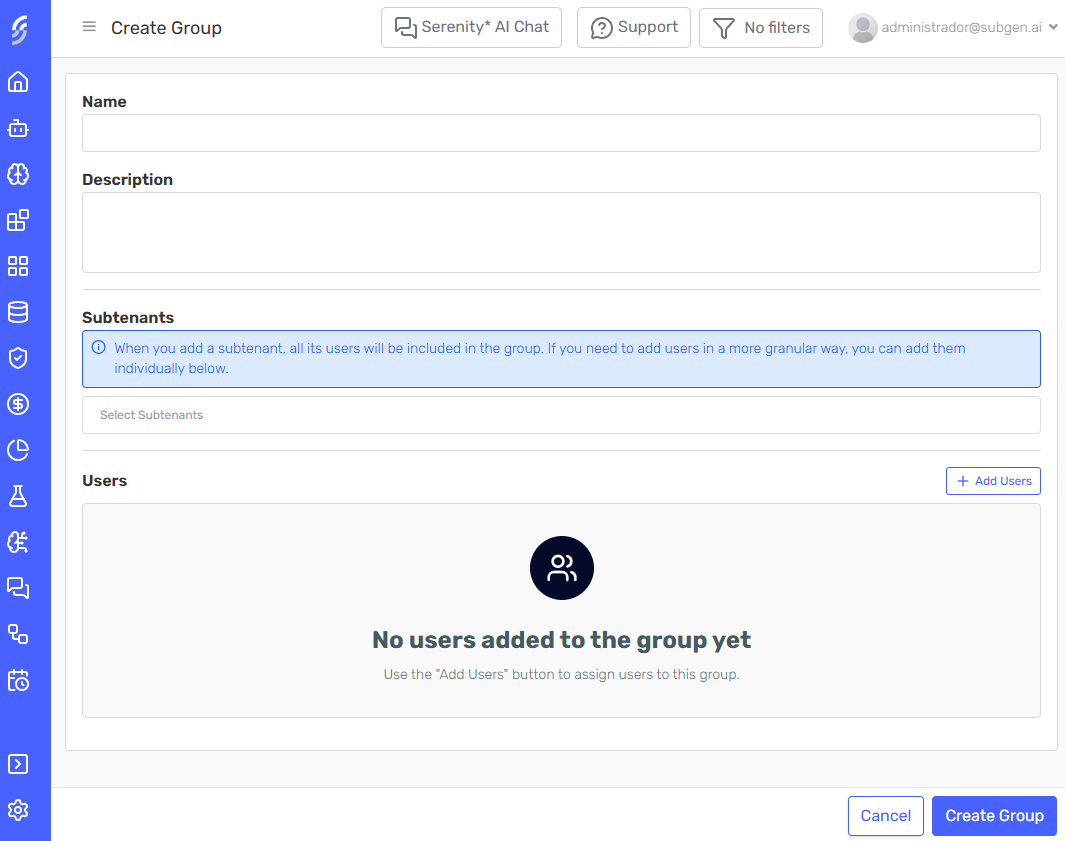The height and width of the screenshot is (841, 1065).
Task: Select the bot icon in the sidebar
Action: [x=18, y=128]
